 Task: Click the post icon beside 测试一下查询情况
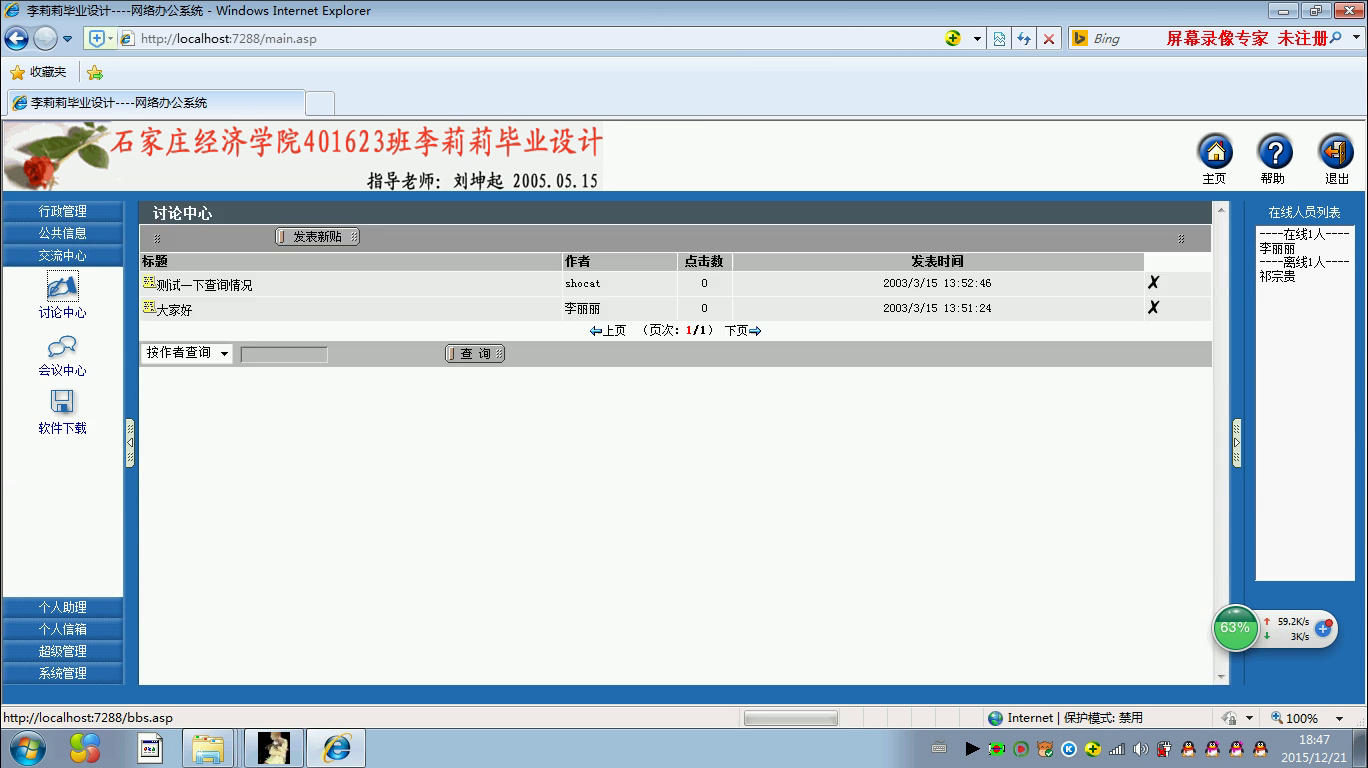149,283
